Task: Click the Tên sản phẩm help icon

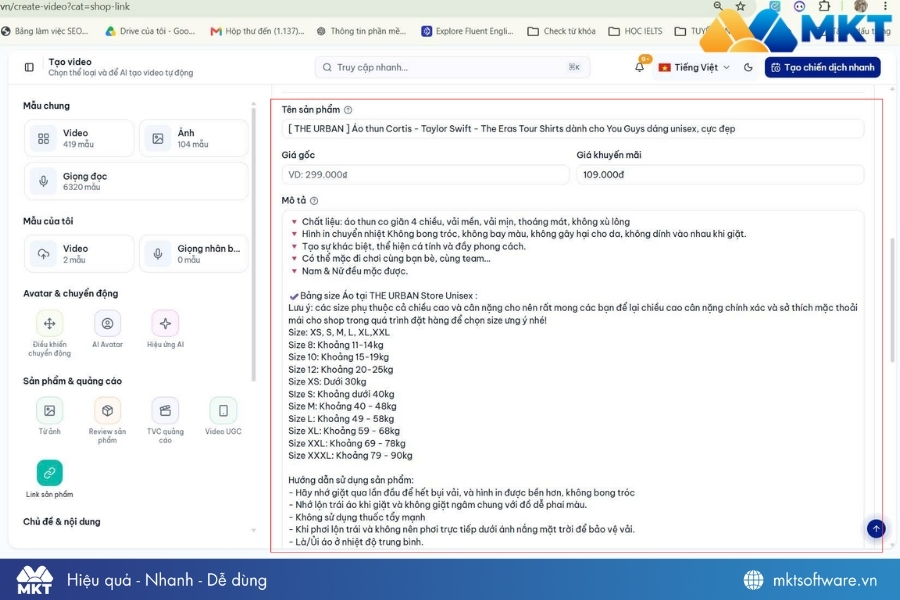Action: click(x=348, y=110)
